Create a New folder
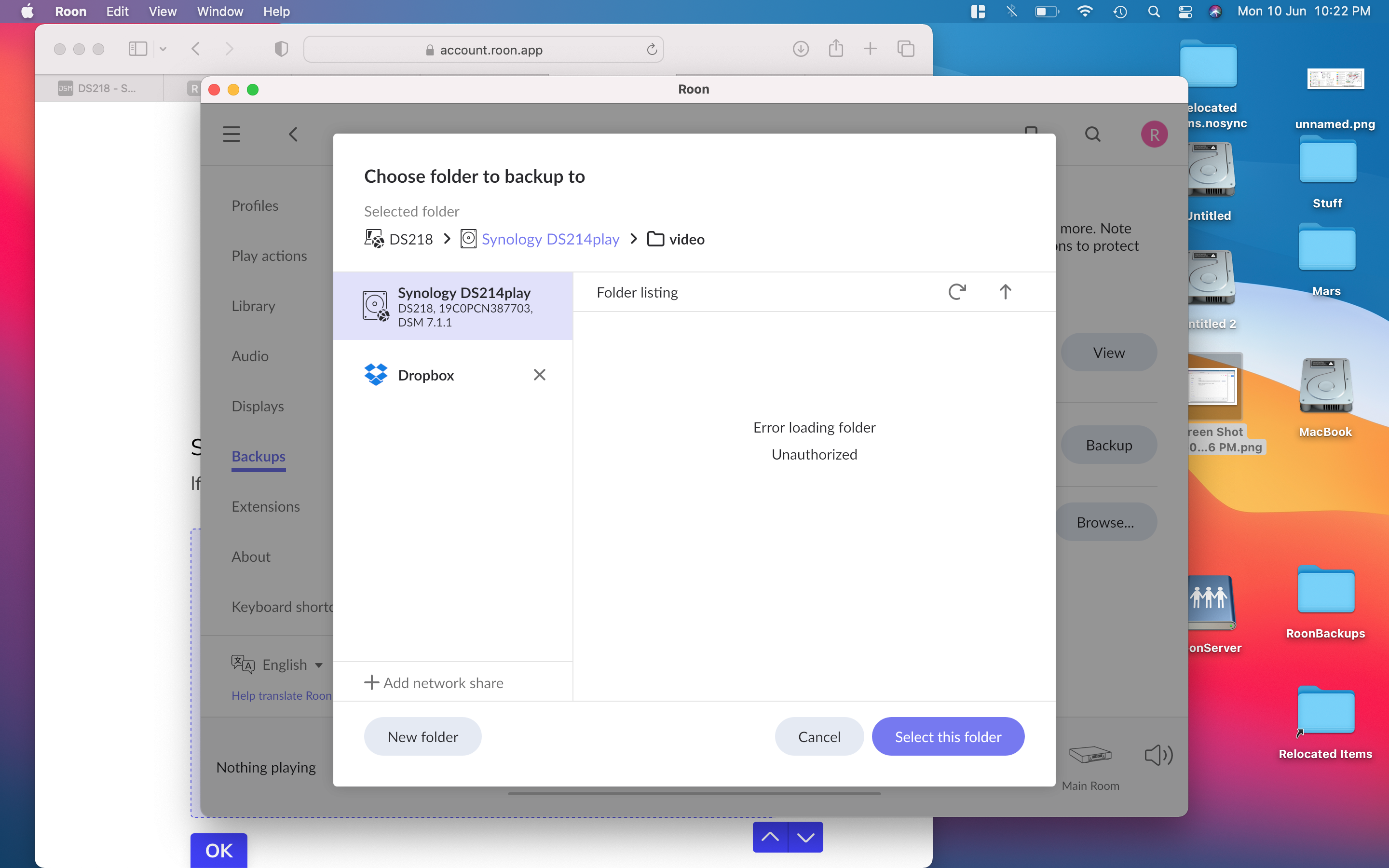The image size is (1389, 868). [422, 736]
